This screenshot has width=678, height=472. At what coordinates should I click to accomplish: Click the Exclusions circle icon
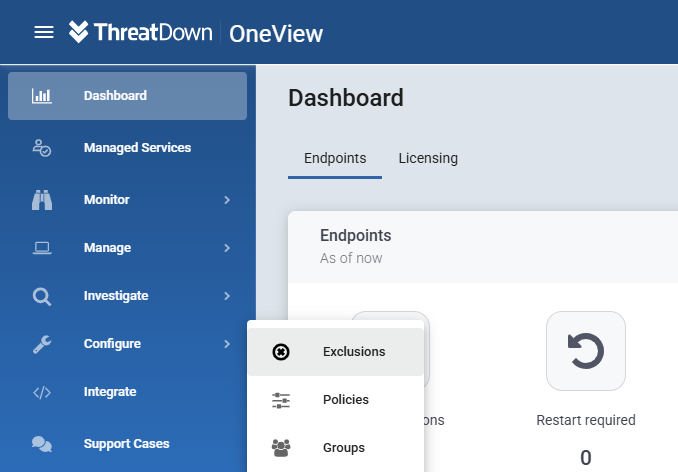click(x=281, y=352)
